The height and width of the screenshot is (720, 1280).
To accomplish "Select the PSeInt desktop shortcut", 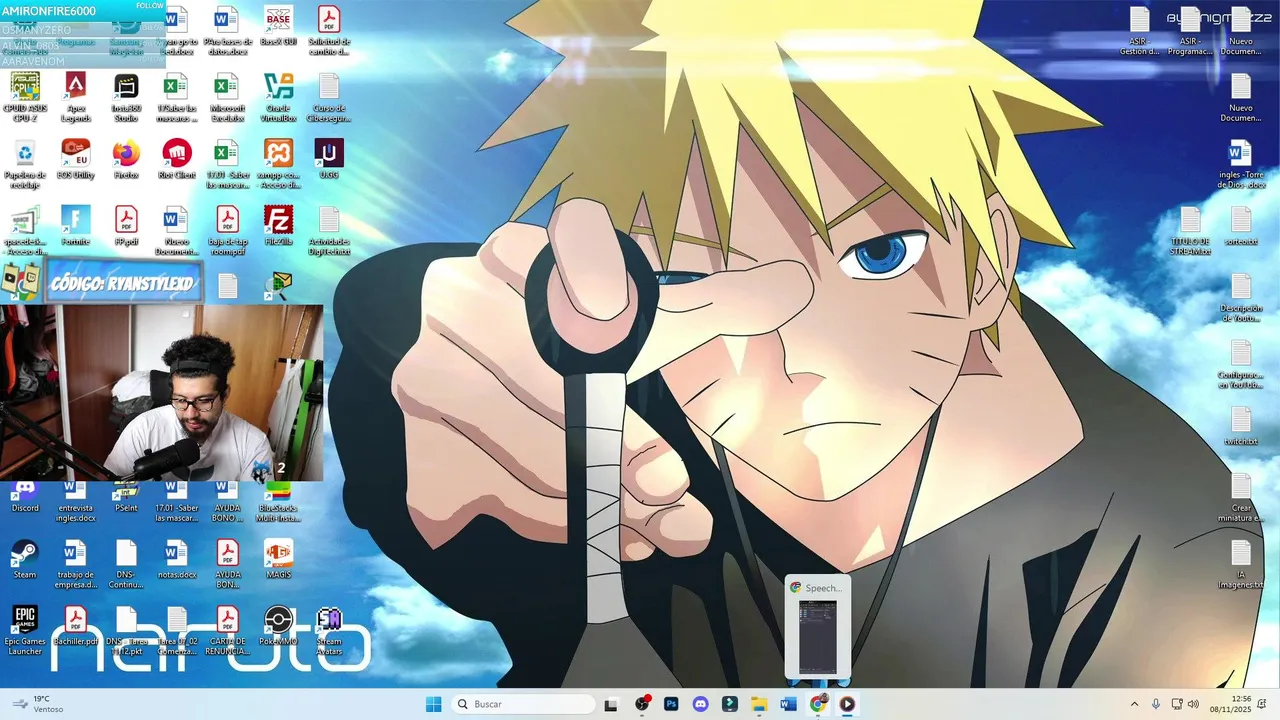I will point(126,496).
